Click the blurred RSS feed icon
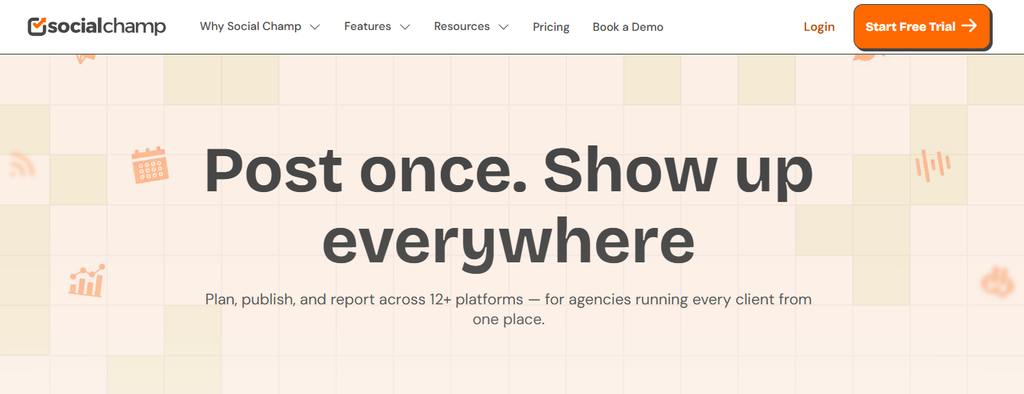This screenshot has height=394, width=1024. click(x=22, y=165)
